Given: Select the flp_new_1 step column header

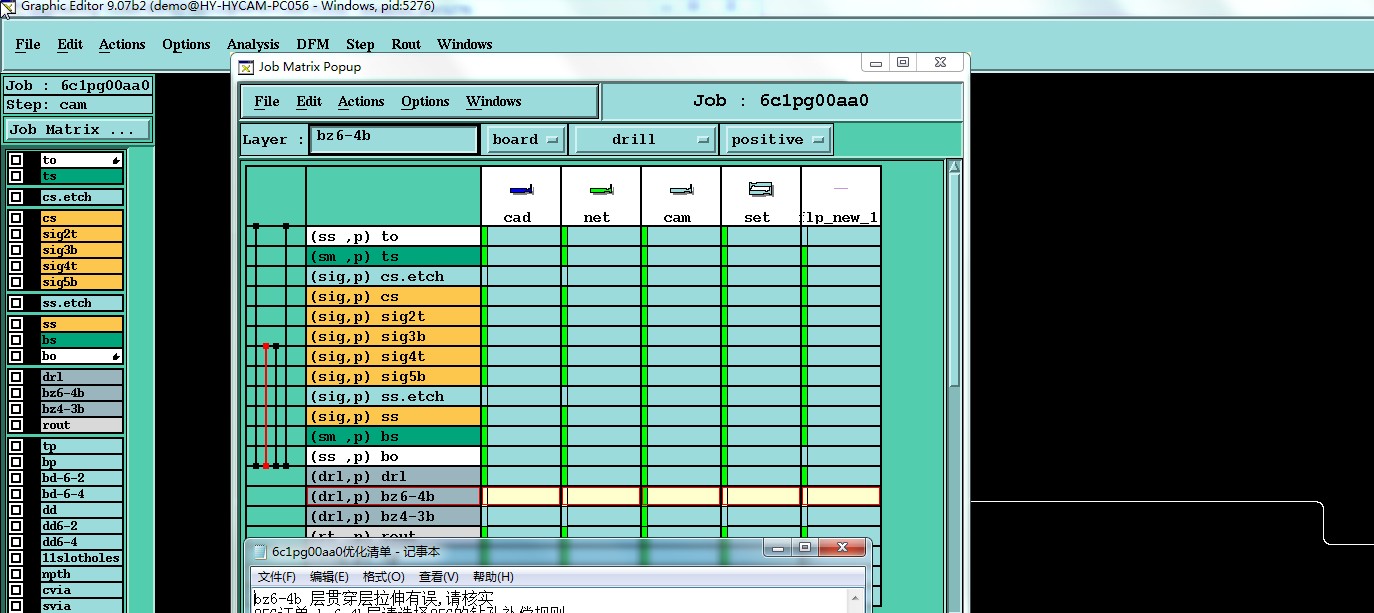Looking at the screenshot, I should click(841, 196).
